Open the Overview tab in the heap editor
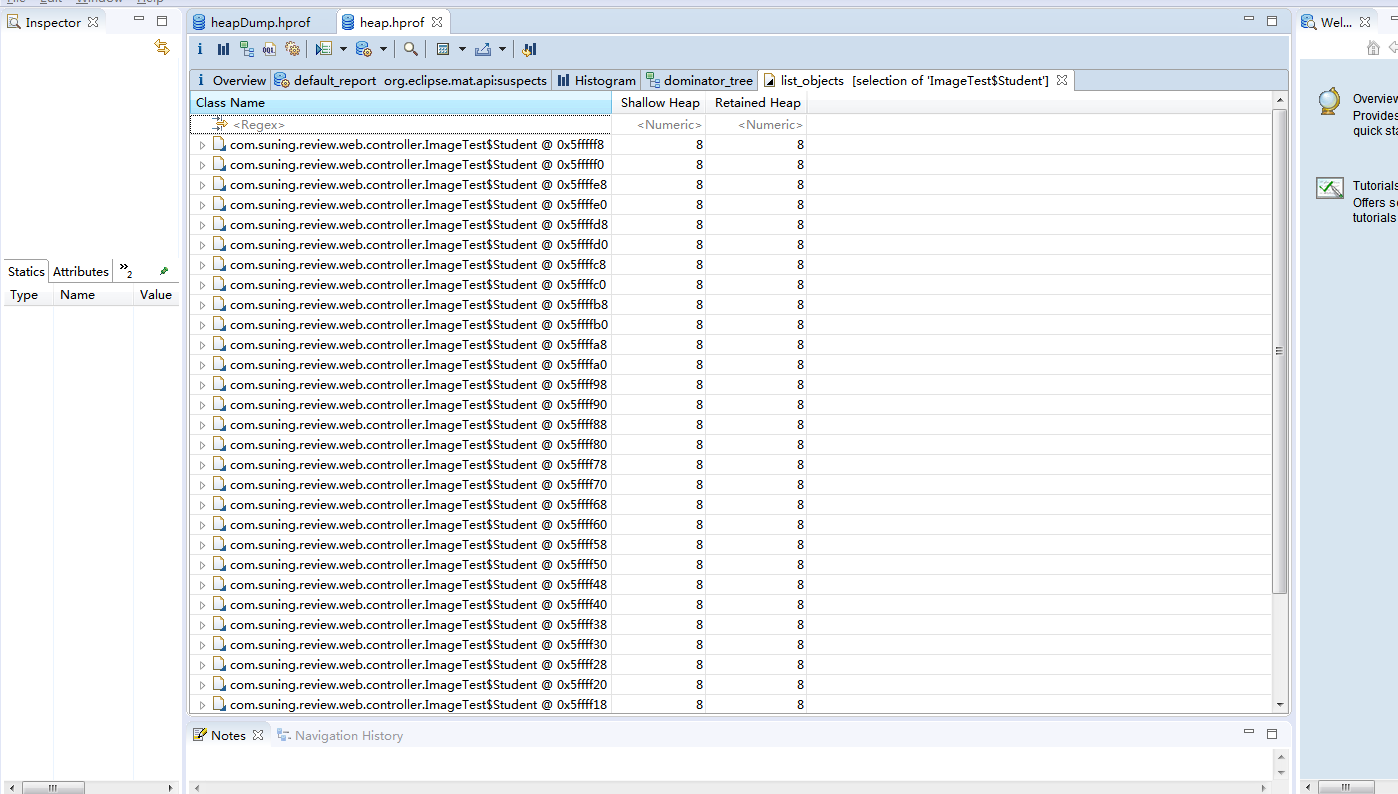1398x794 pixels. 230,80
